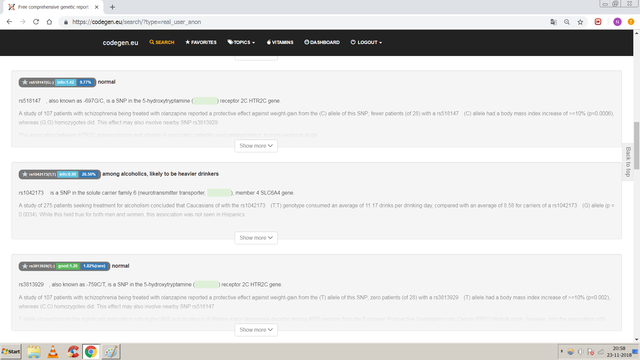Go to the Search page
The image size is (640, 360).
162,42
